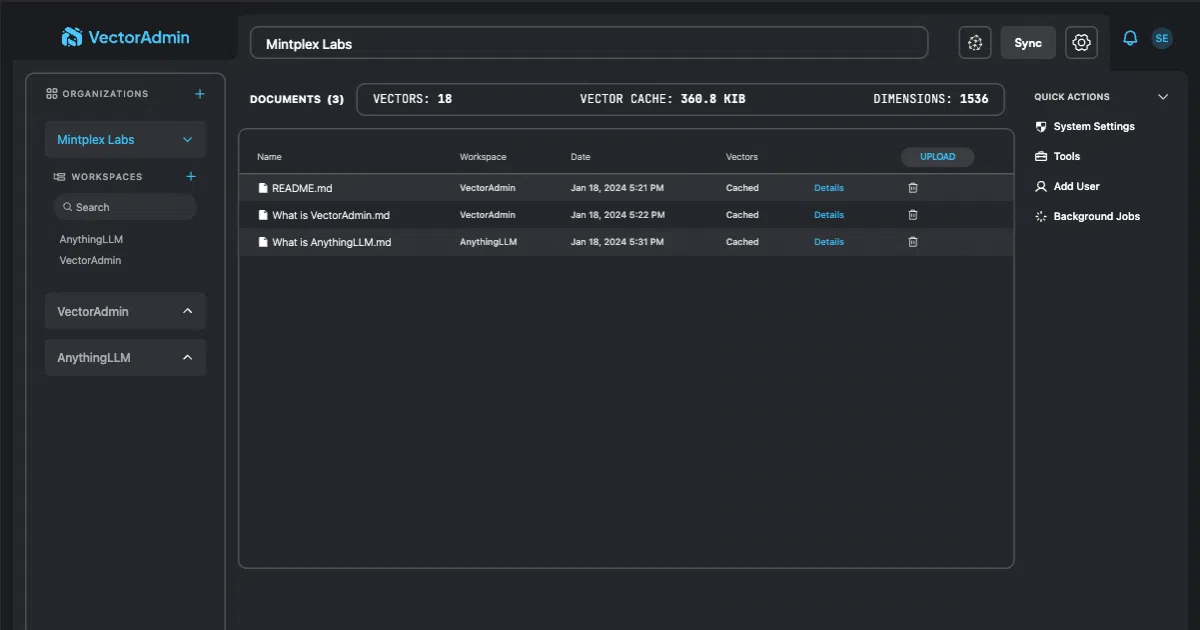Viewport: 1200px width, 630px height.
Task: Click the Sync button
Action: pyautogui.click(x=1028, y=43)
